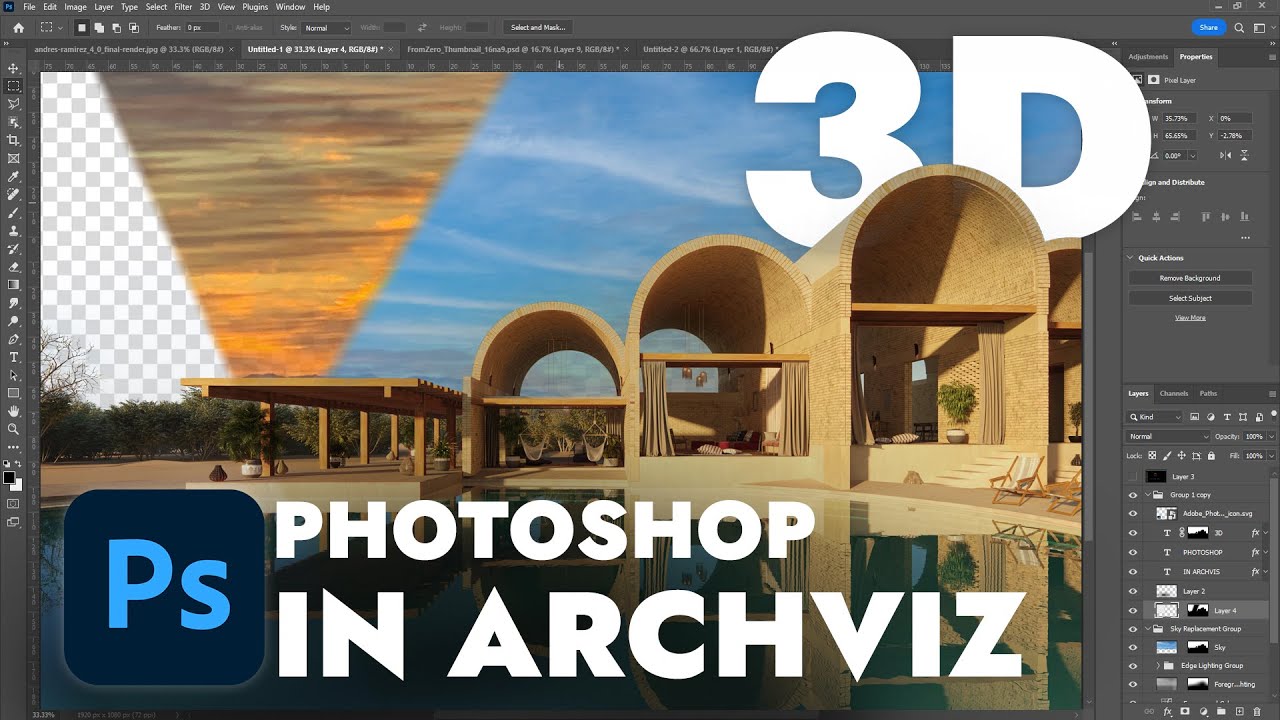Screen dimensions: 1280x720
Task: Select the Polygonal Lasso tool
Action: pos(14,104)
